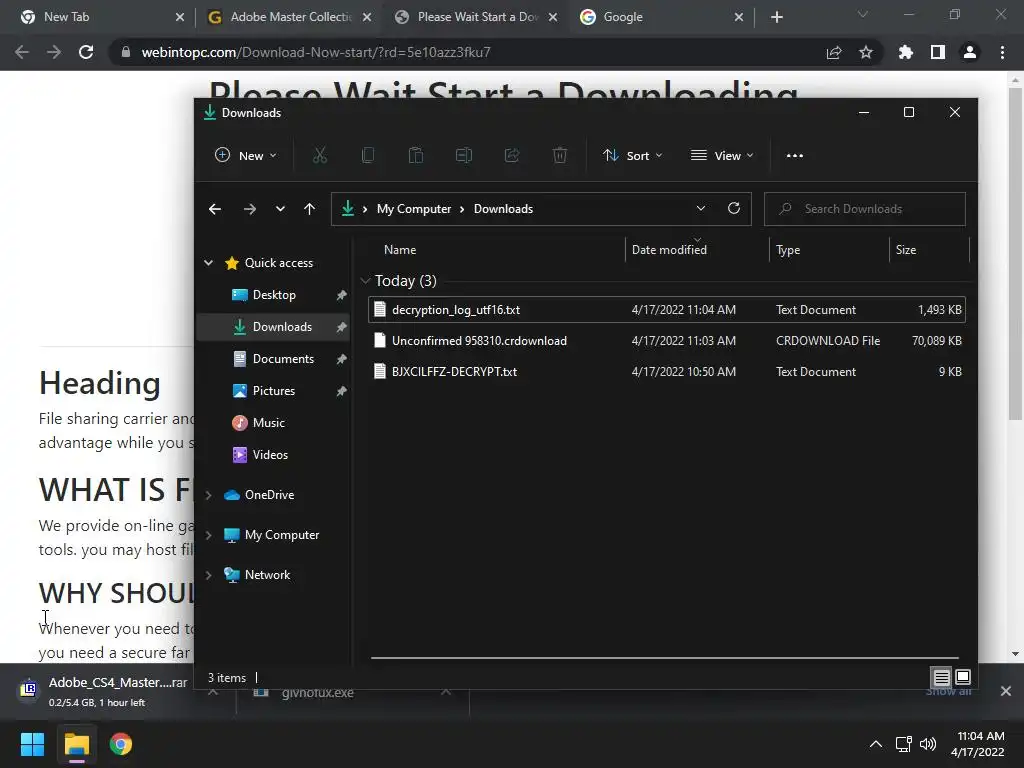
Task: Click the Share icon in Explorer toolbar
Action: [x=512, y=155]
